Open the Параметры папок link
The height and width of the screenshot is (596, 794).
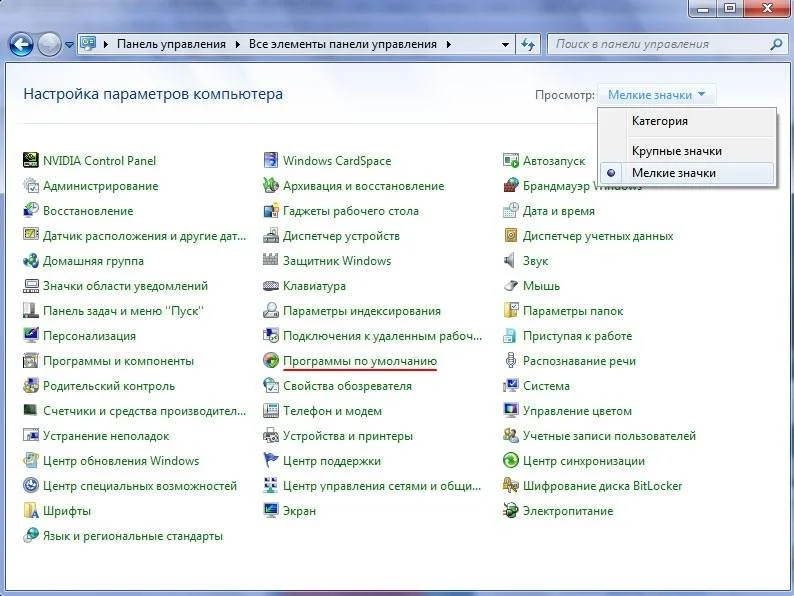tap(573, 310)
